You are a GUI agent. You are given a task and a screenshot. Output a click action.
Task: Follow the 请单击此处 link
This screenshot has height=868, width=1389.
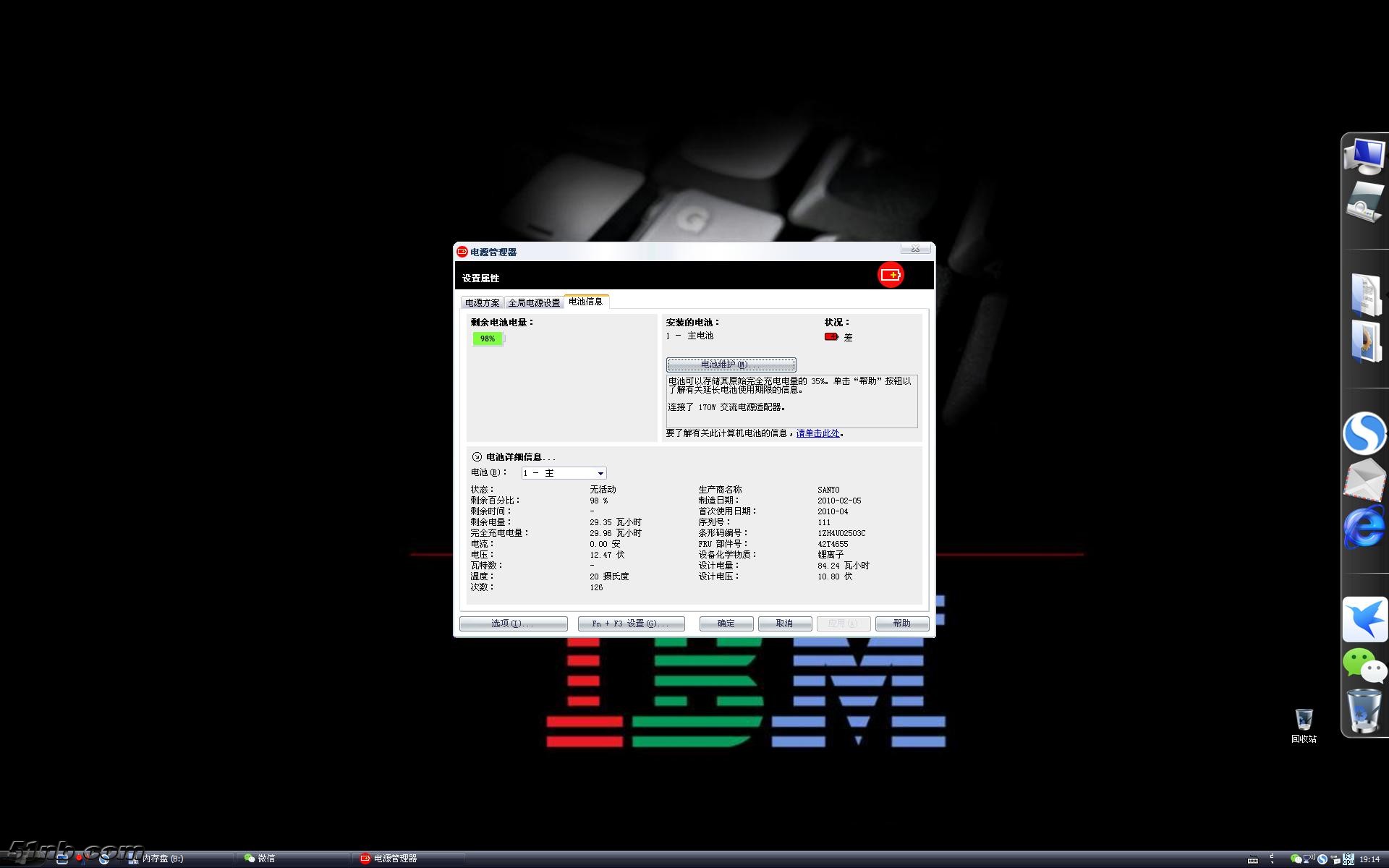(817, 433)
